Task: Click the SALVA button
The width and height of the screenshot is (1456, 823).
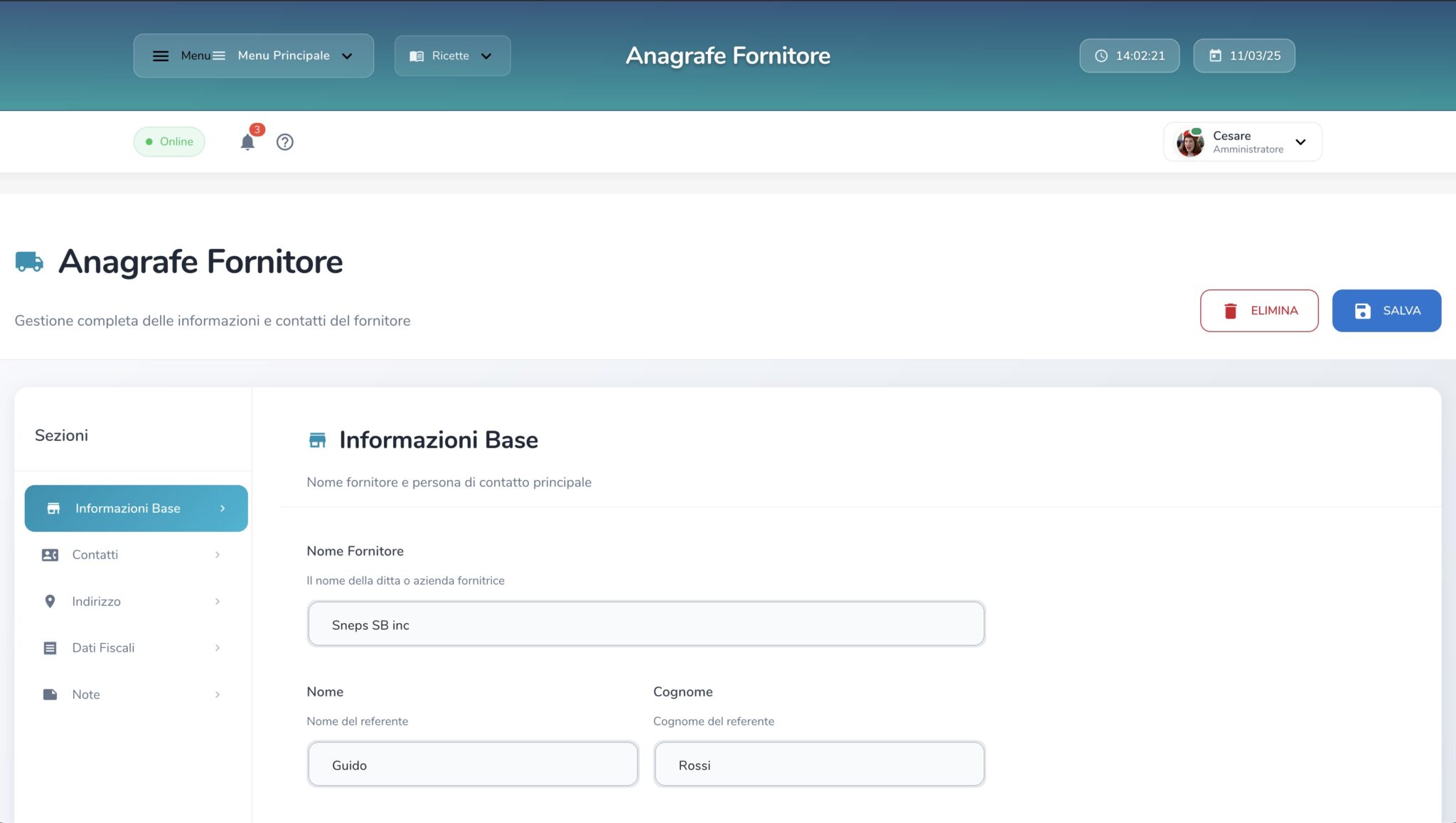Action: tap(1385, 310)
